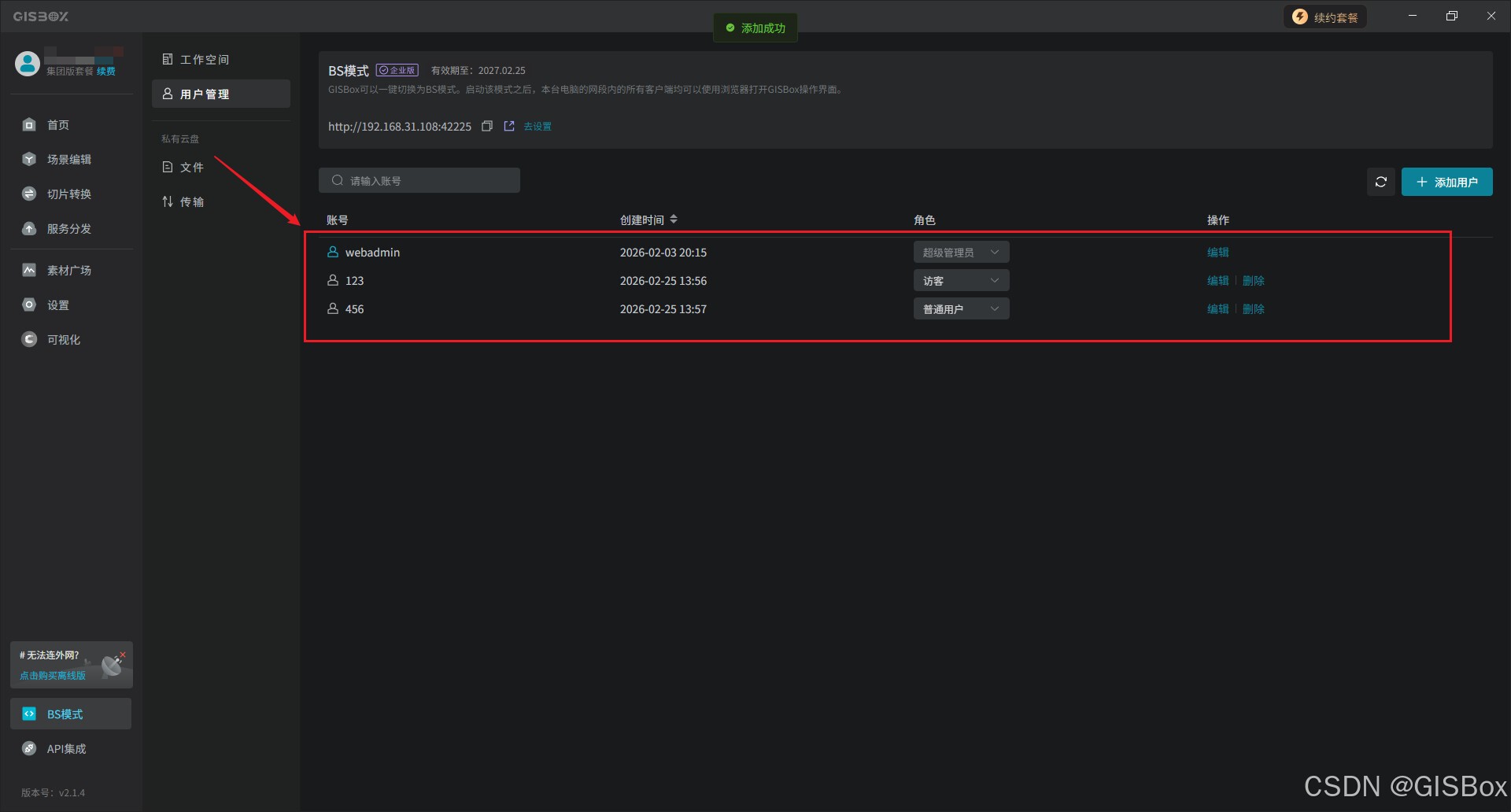Click 点击购买离线版 banner link
This screenshot has height=812, width=1511.
pos(53,675)
